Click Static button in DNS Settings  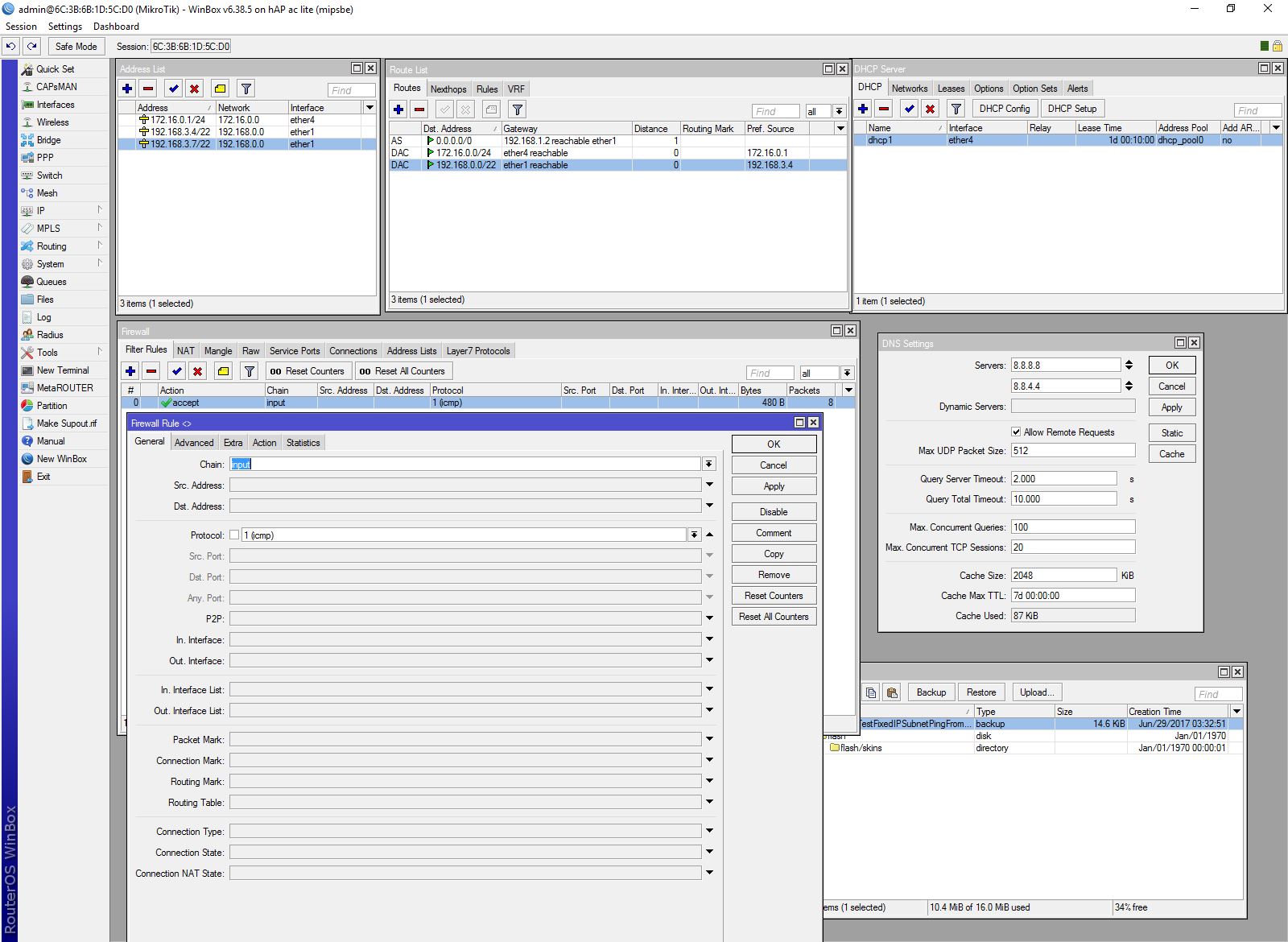1172,433
